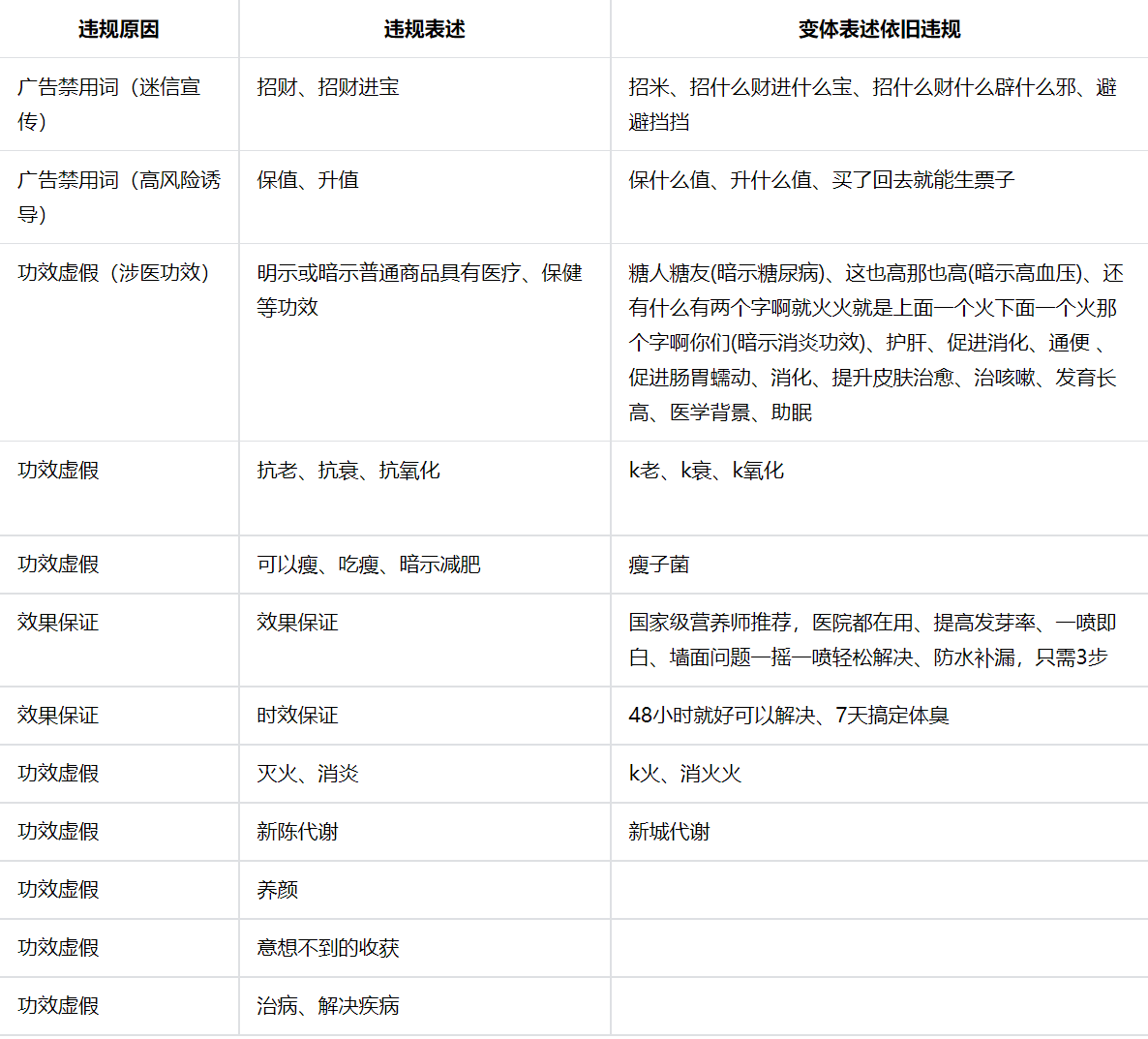Click the cell starting with 国家级营养师推荐
Image resolution: width=1148 pixels, height=1039 pixels.
click(x=879, y=640)
